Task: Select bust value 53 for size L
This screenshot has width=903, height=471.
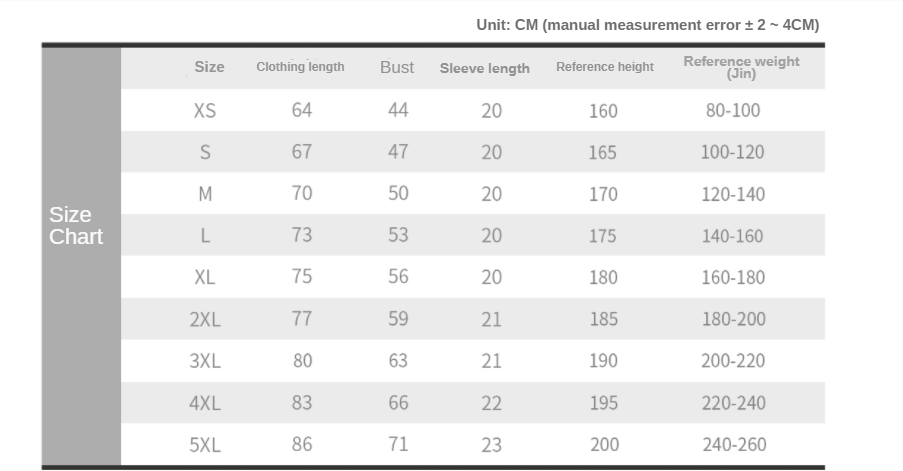Action: pyautogui.click(x=398, y=235)
